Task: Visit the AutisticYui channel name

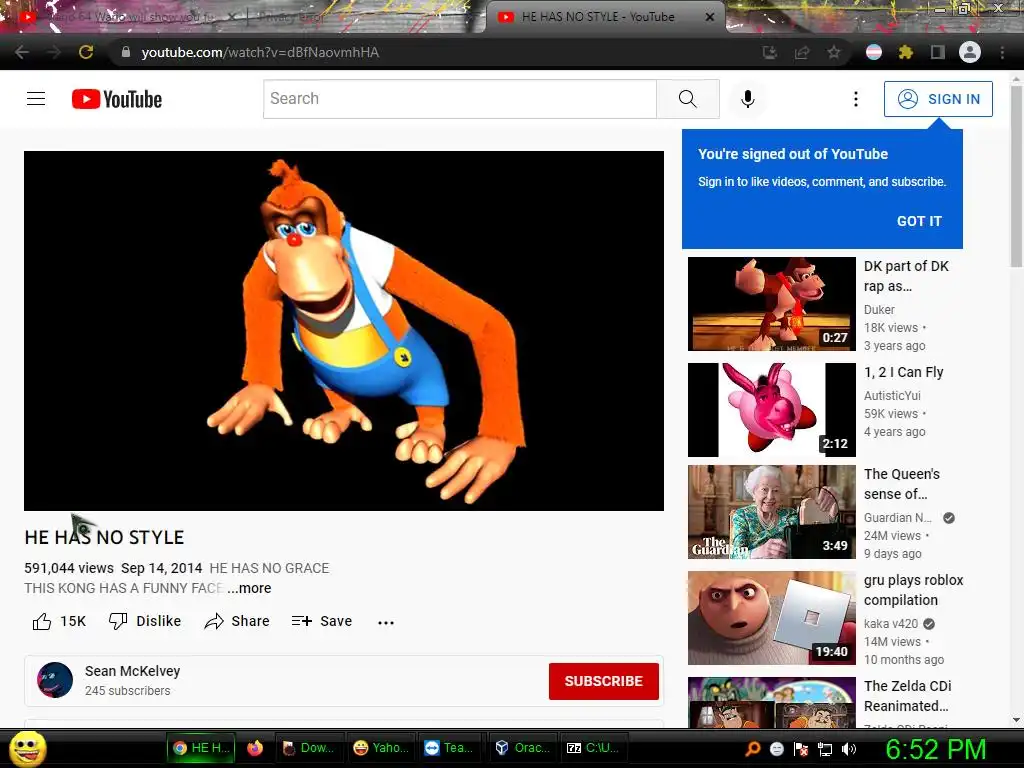Action: (x=892, y=395)
